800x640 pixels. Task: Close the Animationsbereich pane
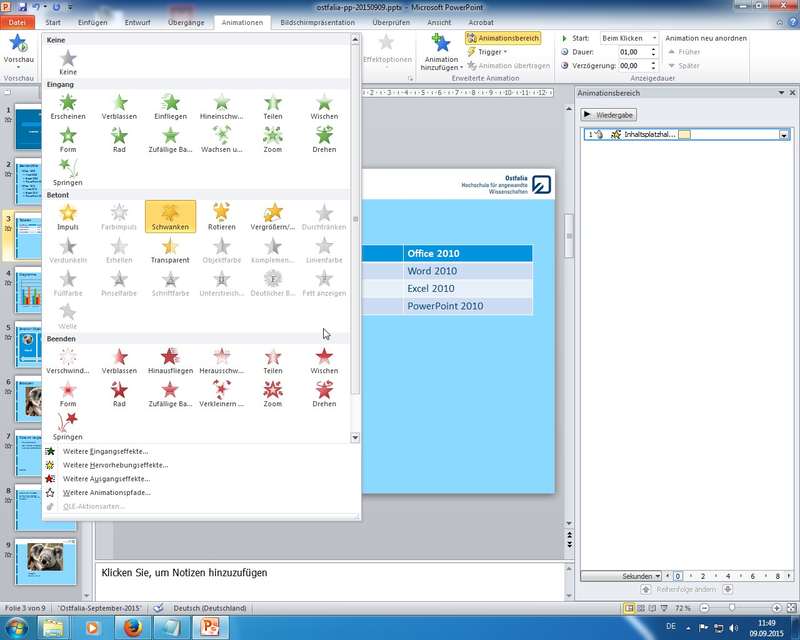792,93
